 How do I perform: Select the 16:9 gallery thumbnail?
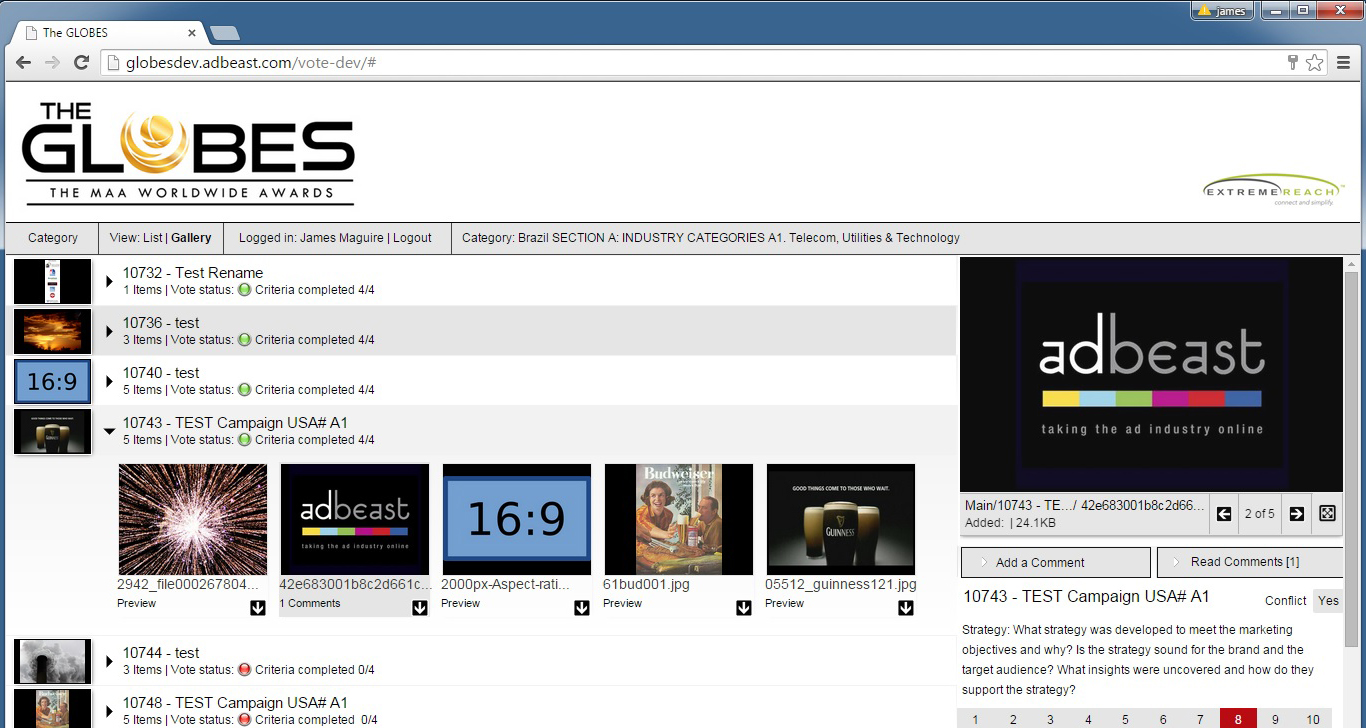[517, 519]
